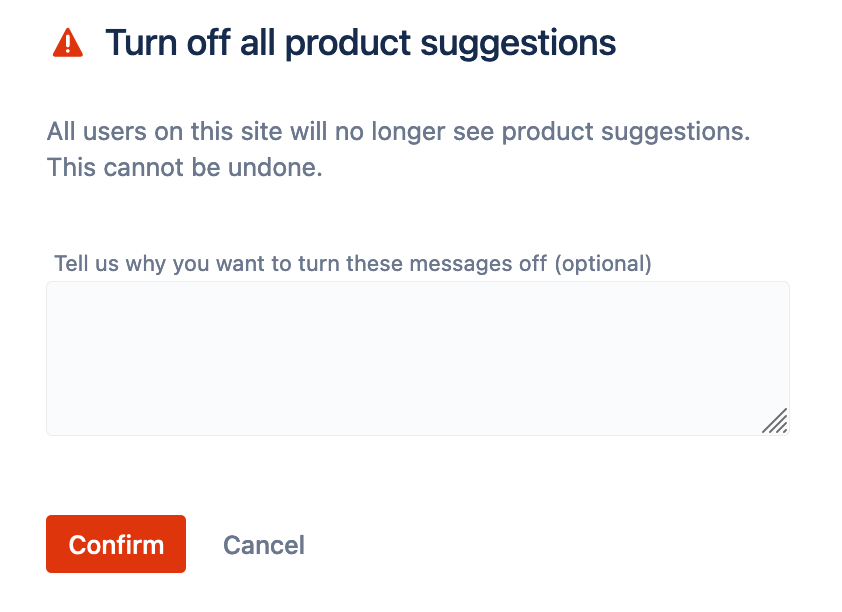Click the "Turn off all product suggestions" heading

[x=360, y=43]
